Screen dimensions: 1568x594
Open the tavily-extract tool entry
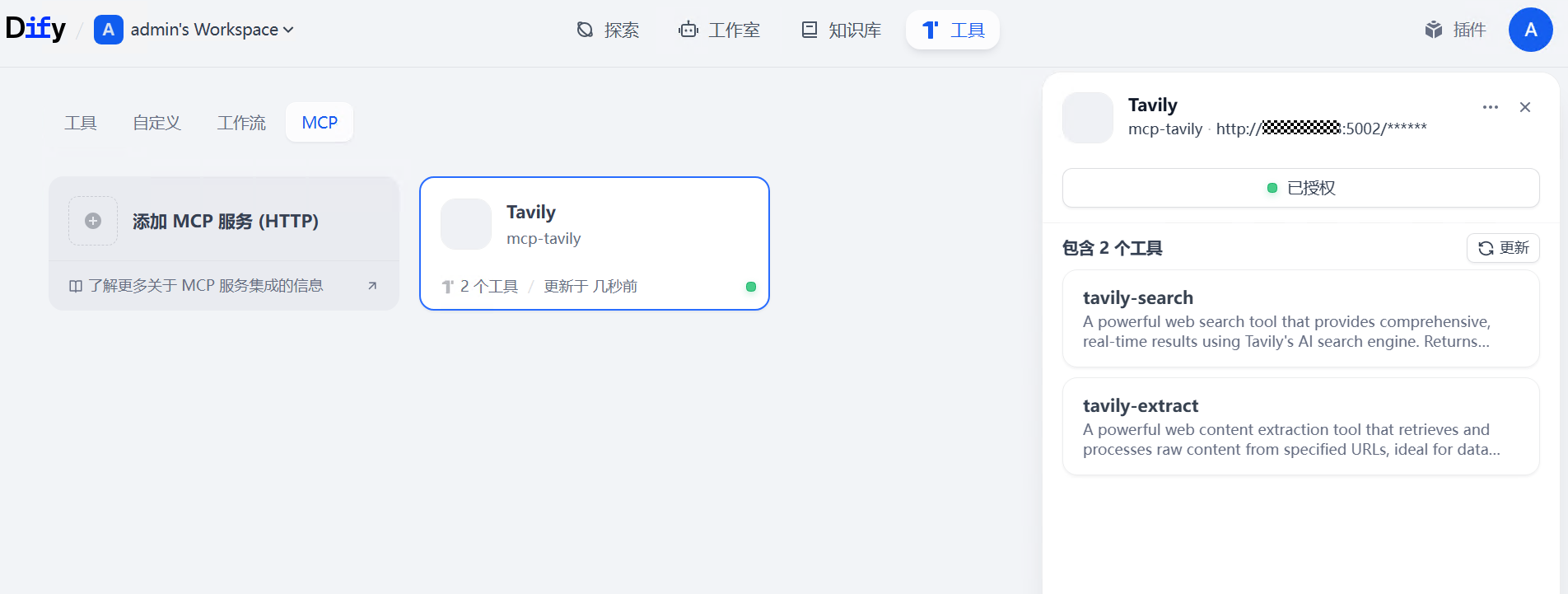1301,427
